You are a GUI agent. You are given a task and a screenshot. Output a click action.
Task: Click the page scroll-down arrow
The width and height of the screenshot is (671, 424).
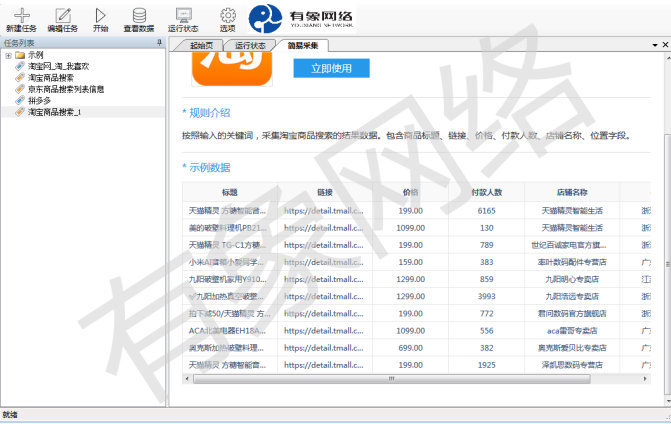pyautogui.click(x=668, y=401)
